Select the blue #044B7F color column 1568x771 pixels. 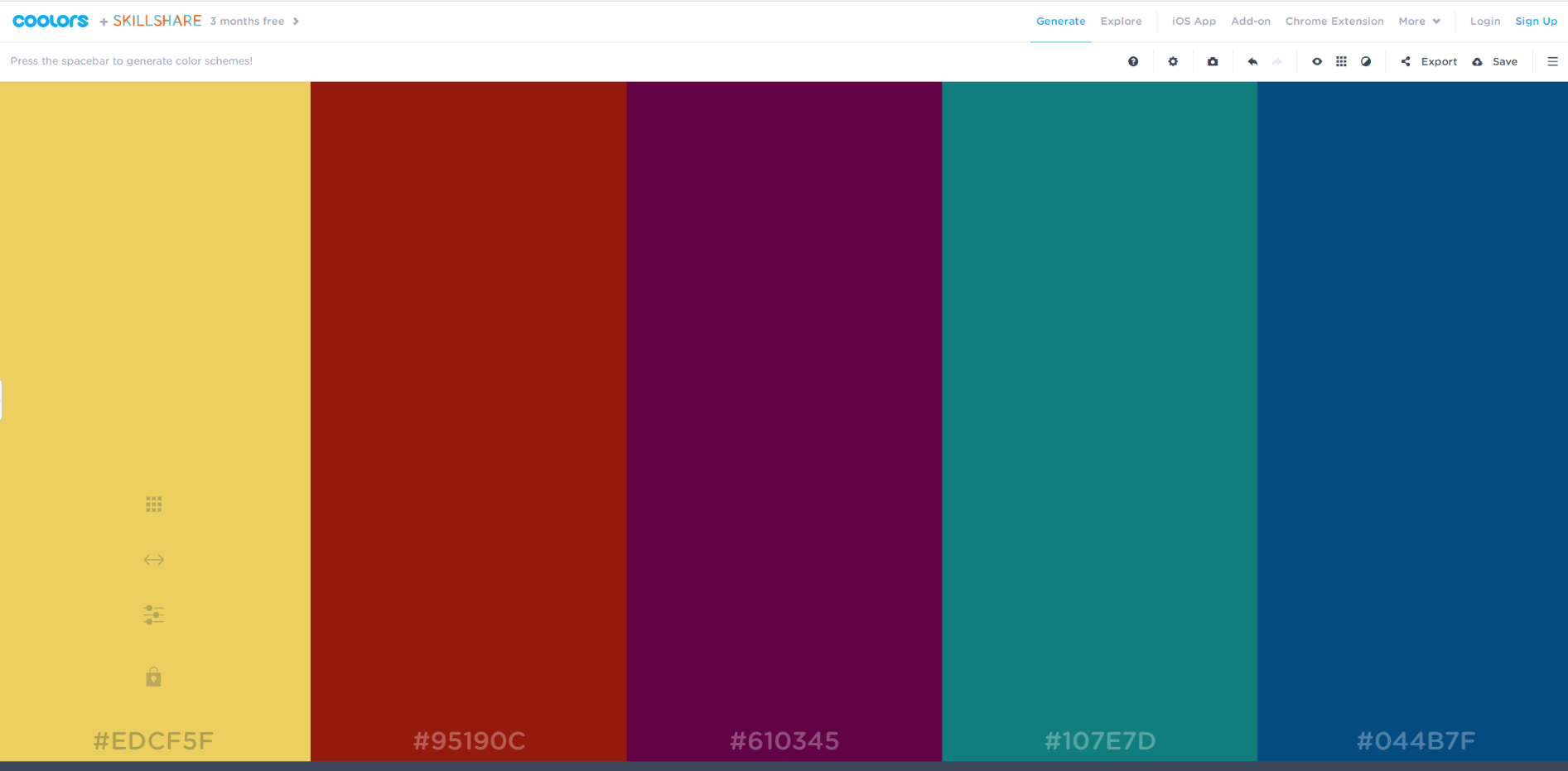click(1412, 421)
